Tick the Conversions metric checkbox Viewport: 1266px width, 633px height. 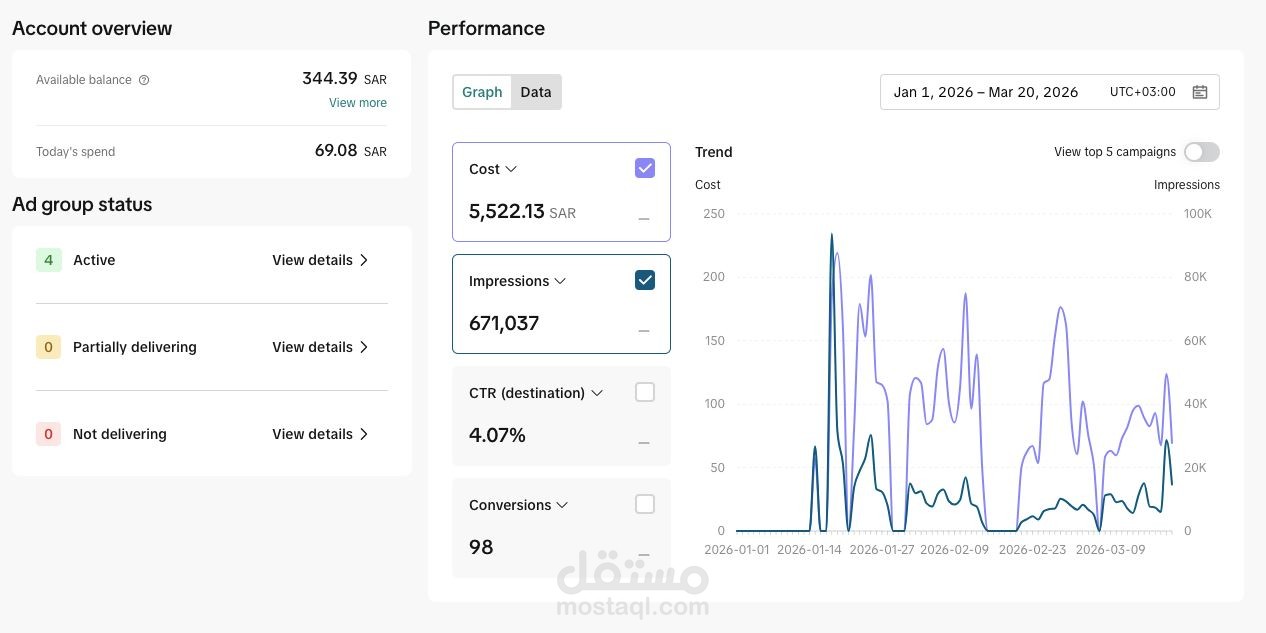(x=645, y=504)
